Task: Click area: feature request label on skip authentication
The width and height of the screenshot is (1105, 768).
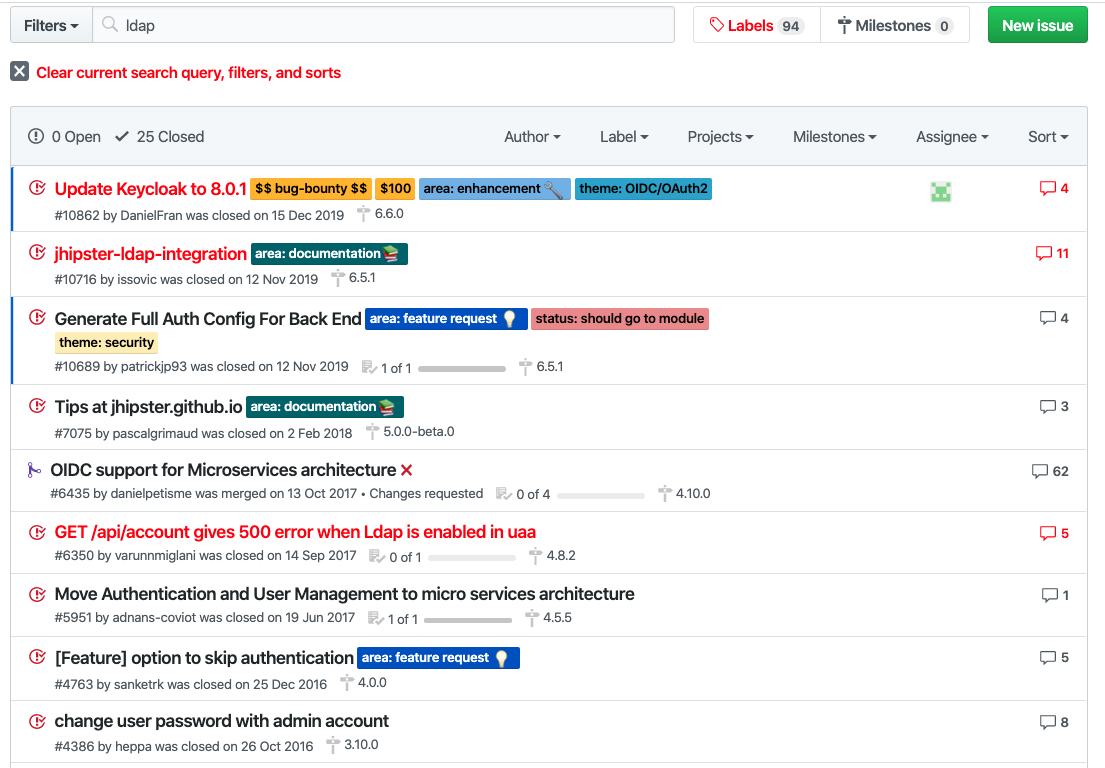Action: (438, 657)
